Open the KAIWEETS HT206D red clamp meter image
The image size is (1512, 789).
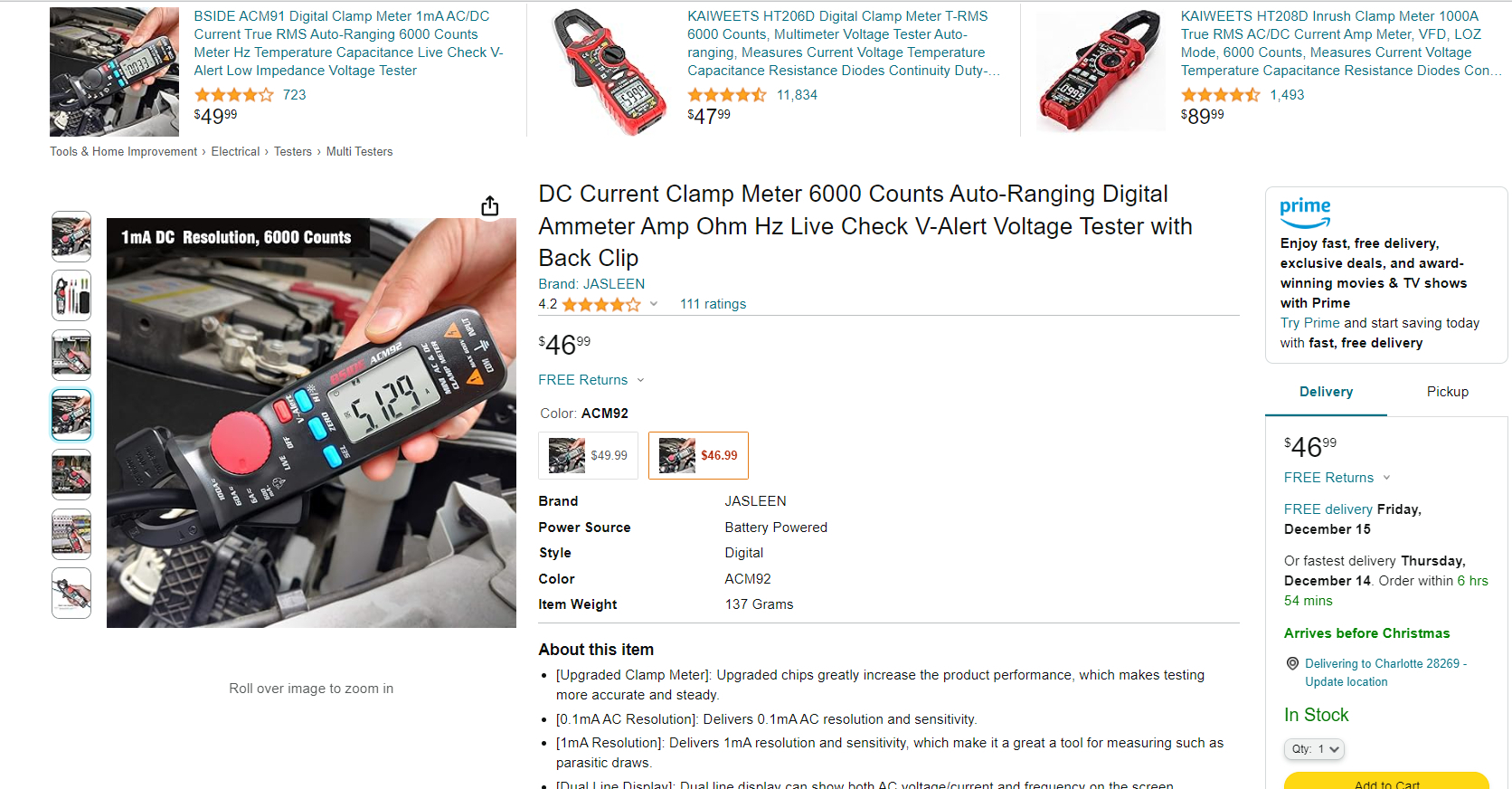[608, 71]
